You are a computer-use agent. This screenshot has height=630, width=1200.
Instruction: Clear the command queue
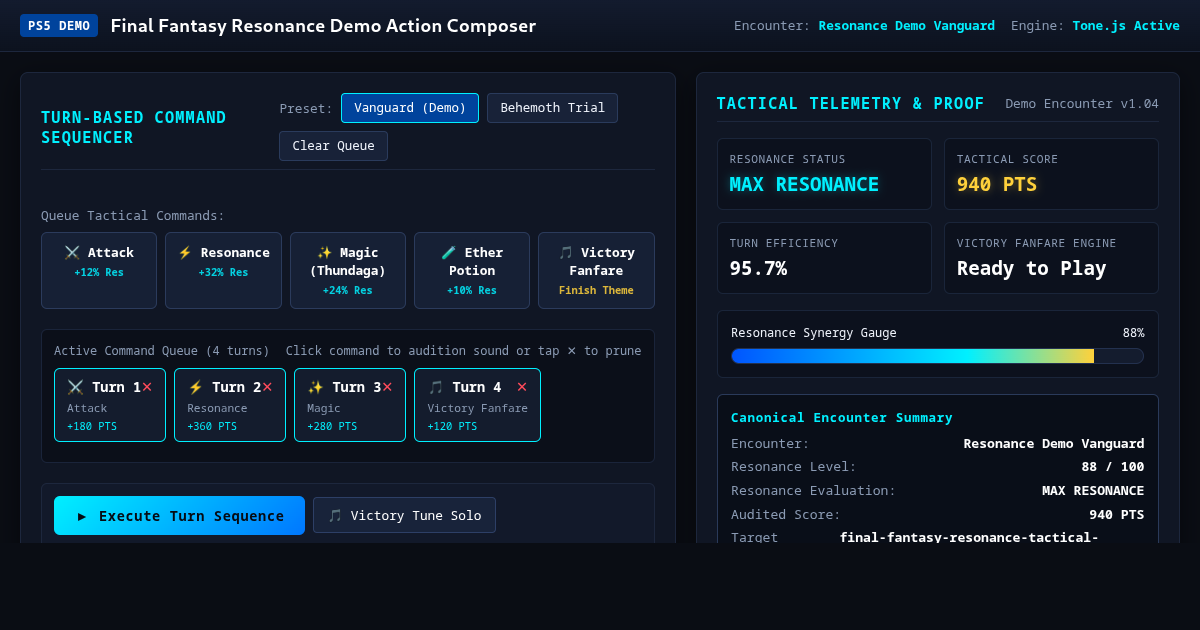(x=333, y=146)
